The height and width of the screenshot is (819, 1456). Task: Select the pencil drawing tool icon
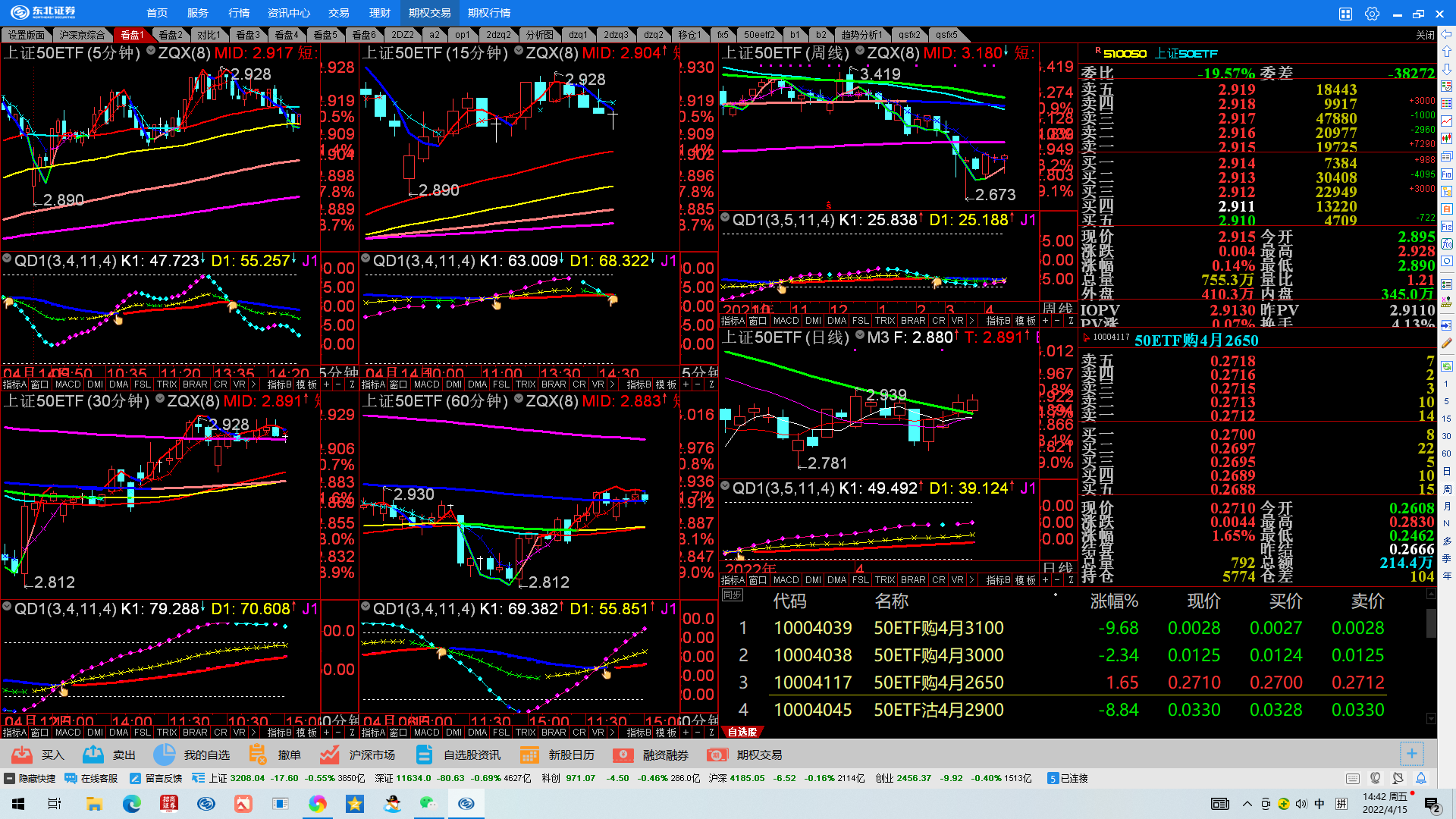click(x=1447, y=343)
